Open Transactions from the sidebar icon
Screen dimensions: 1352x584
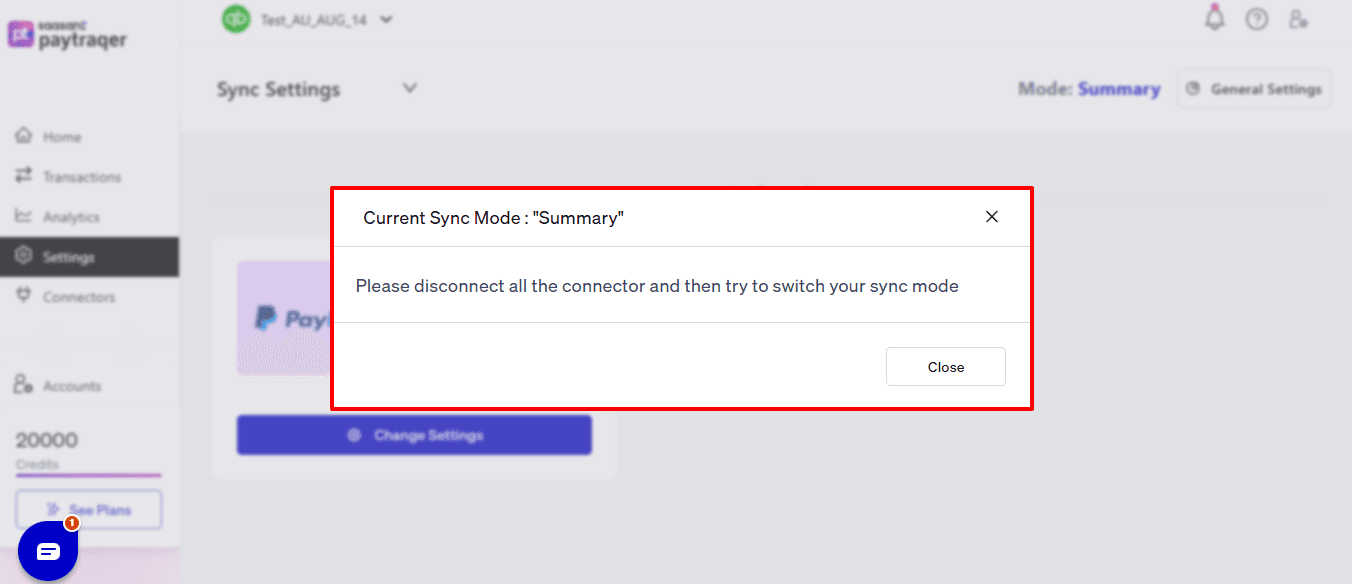point(24,176)
